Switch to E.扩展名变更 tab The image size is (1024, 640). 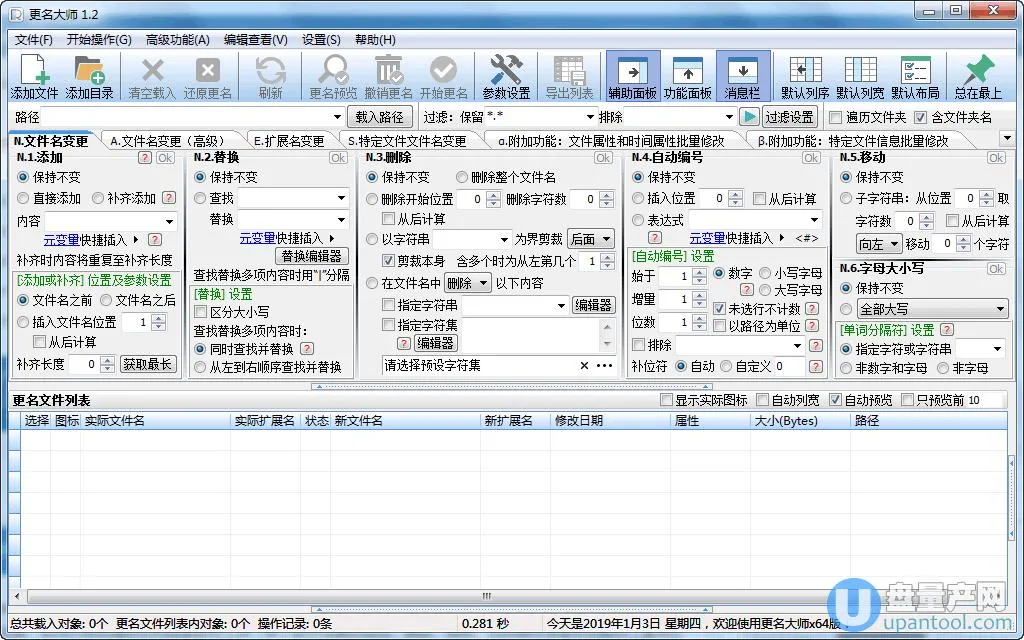pyautogui.click(x=289, y=141)
